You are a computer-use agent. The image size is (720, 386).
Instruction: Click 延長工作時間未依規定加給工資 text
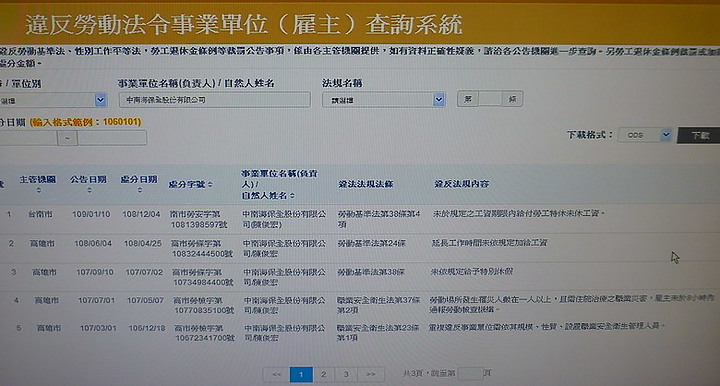pos(489,242)
